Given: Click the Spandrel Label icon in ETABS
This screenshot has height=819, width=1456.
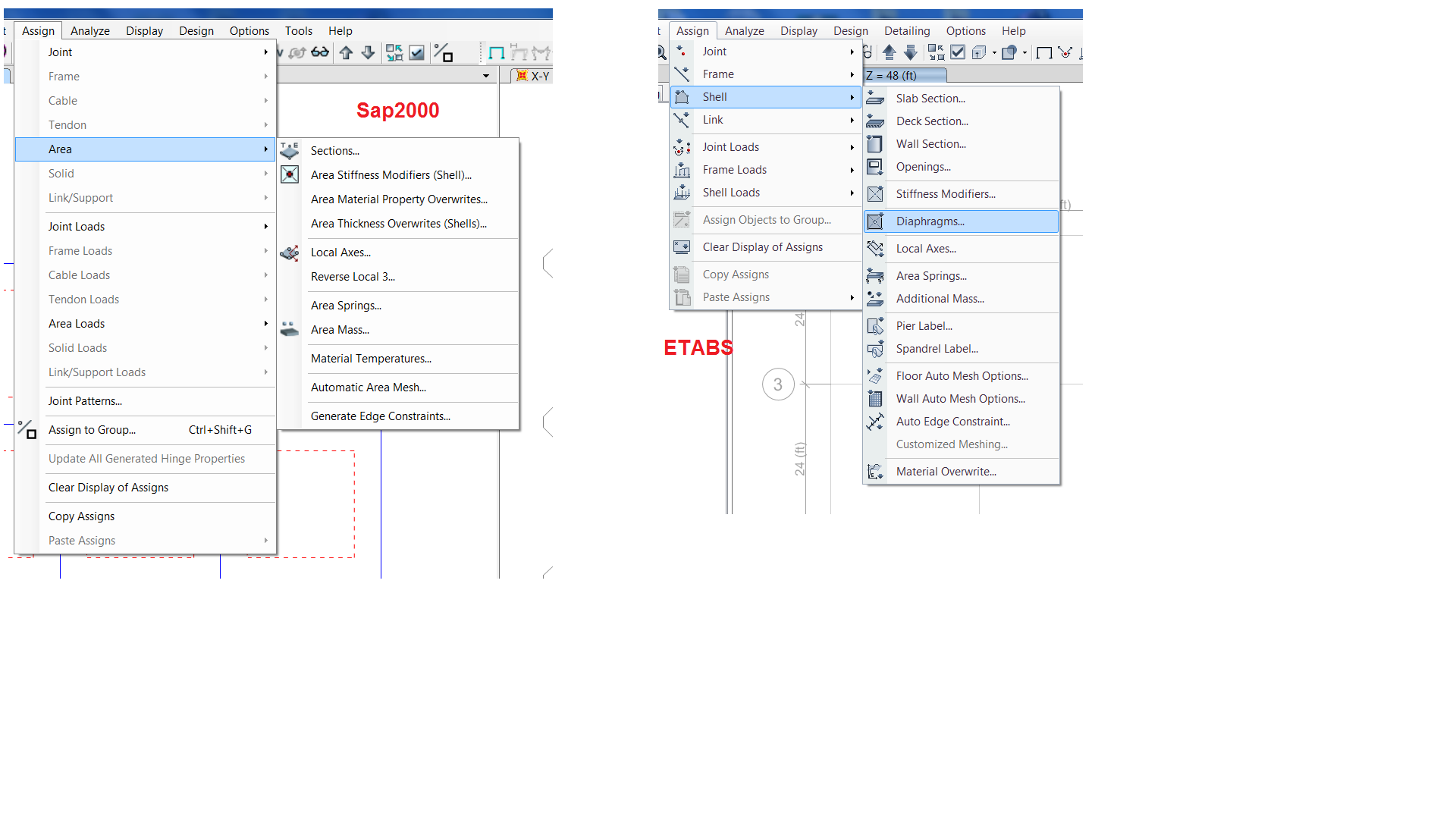Looking at the screenshot, I should pyautogui.click(x=875, y=349).
